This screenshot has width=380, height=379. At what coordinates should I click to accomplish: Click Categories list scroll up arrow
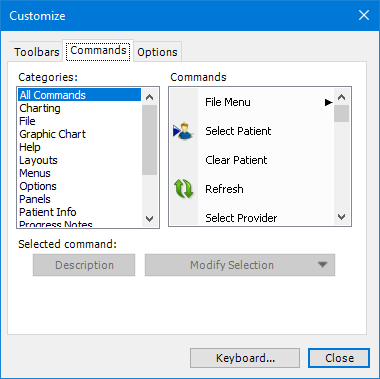click(150, 97)
